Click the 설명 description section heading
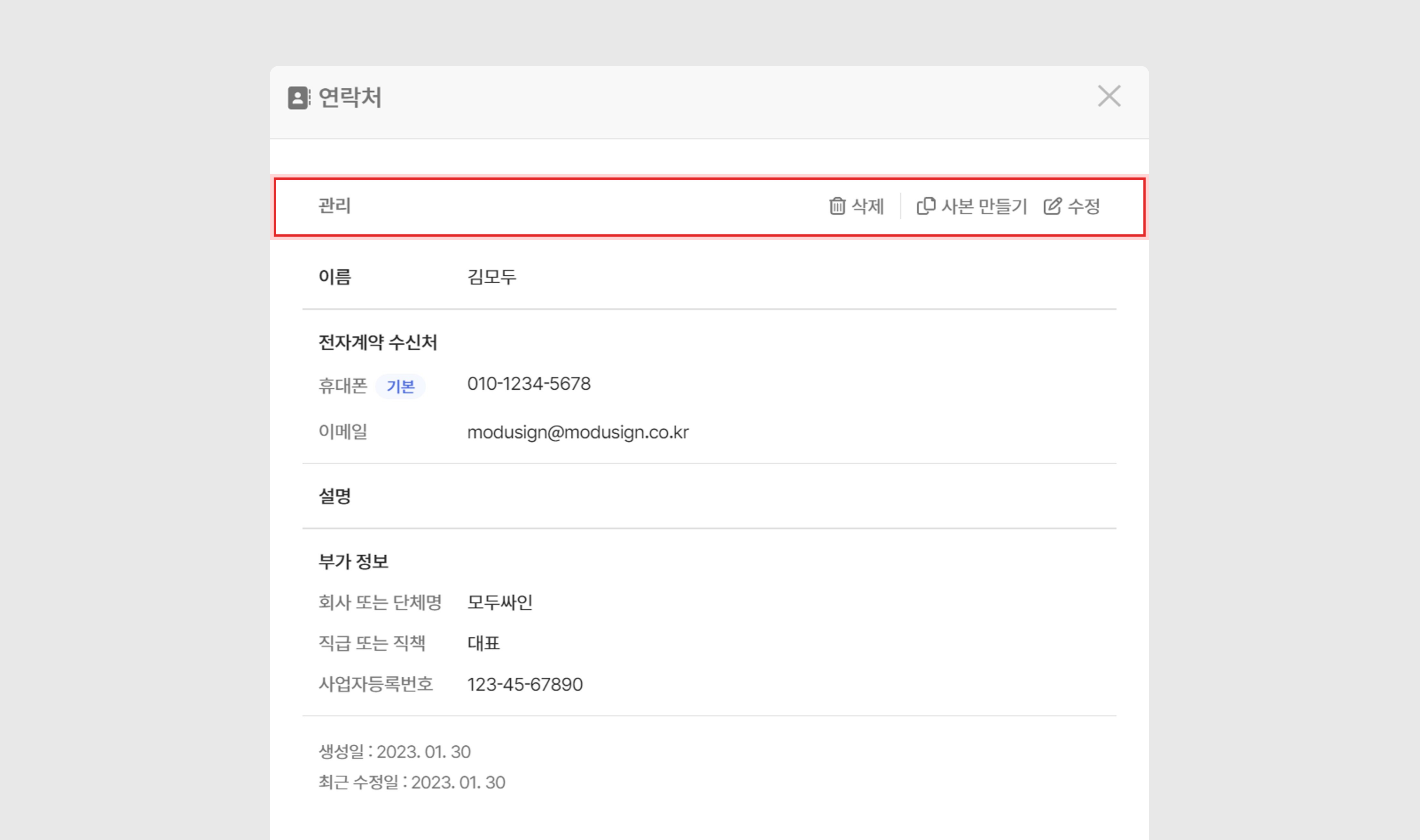This screenshot has width=1420, height=840. 335,496
